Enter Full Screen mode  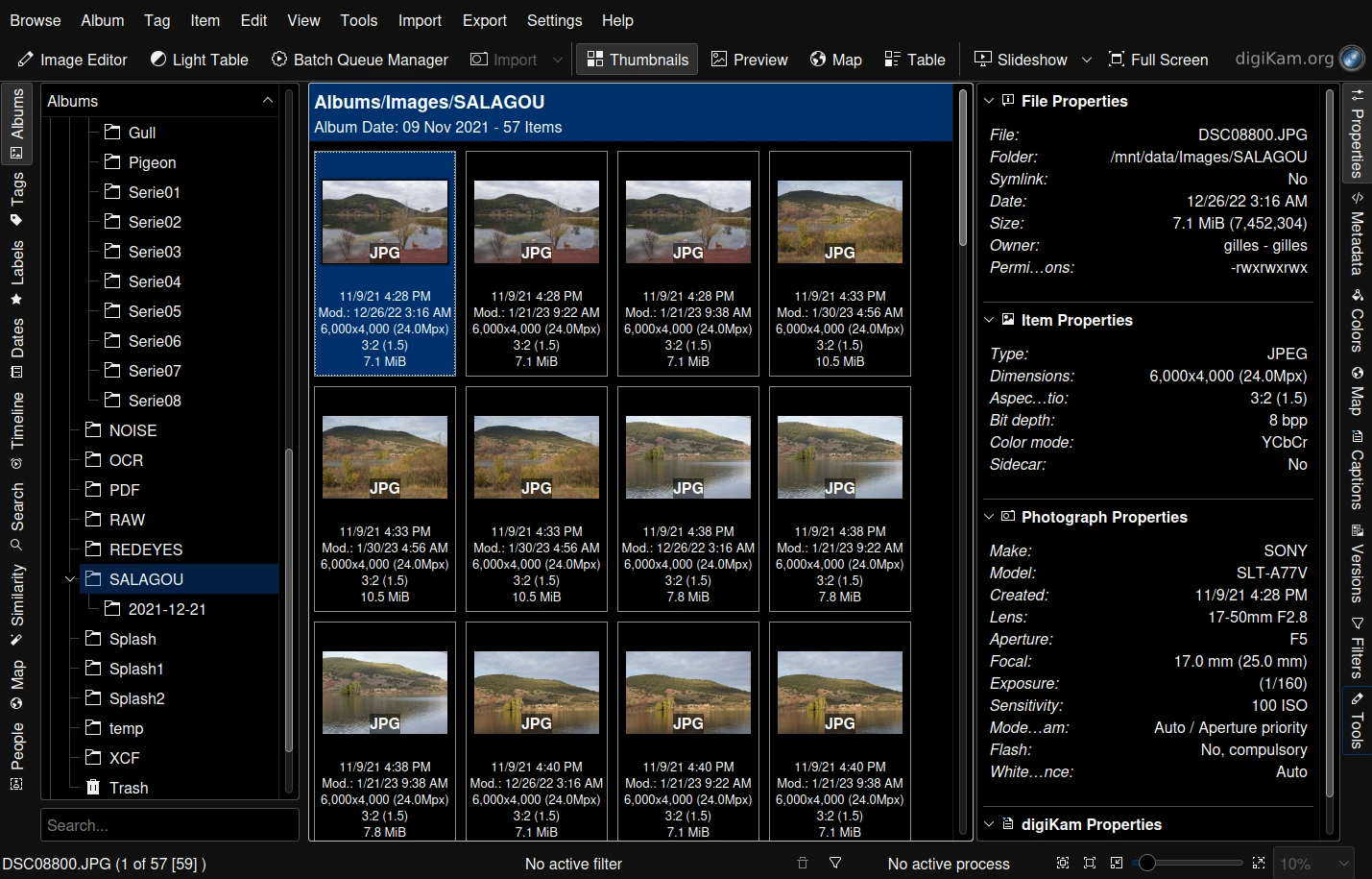1158,60
